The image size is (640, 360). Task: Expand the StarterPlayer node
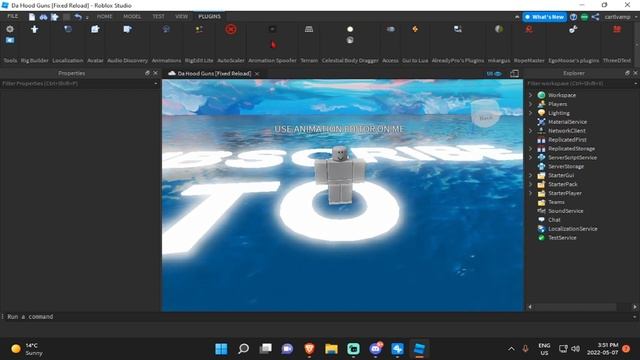[531, 193]
